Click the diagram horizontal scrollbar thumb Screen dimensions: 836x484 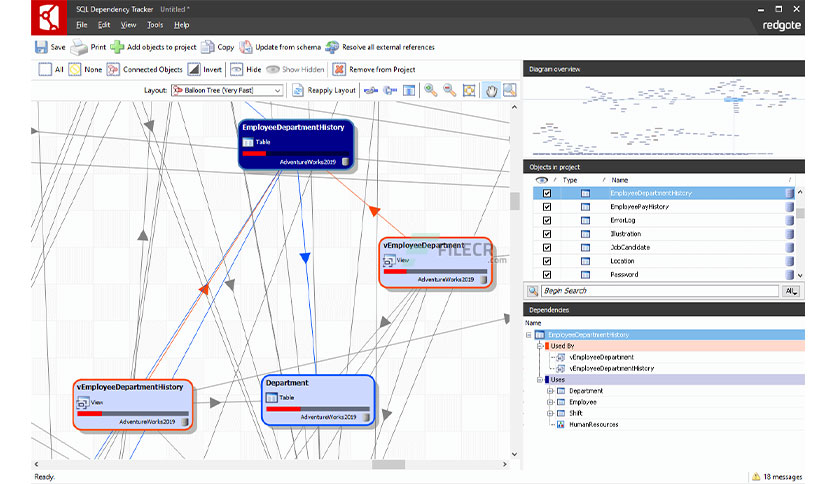pos(388,464)
